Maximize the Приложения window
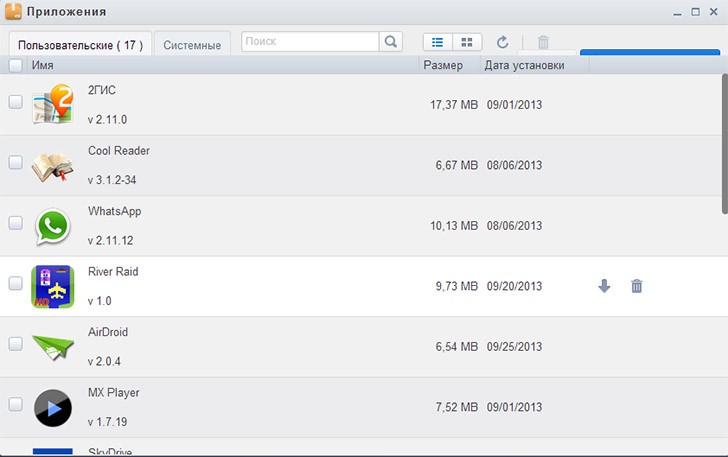This screenshot has width=728, height=457. 695,12
